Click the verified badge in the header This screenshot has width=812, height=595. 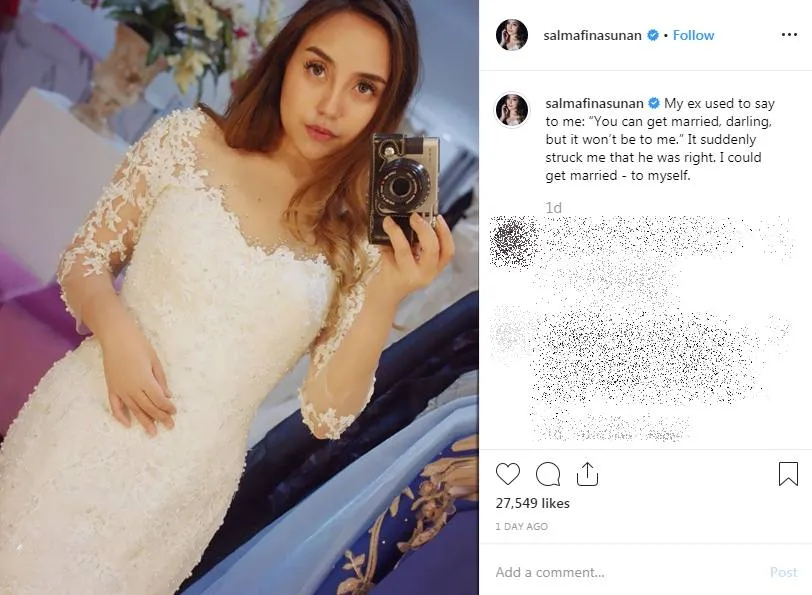pos(652,35)
